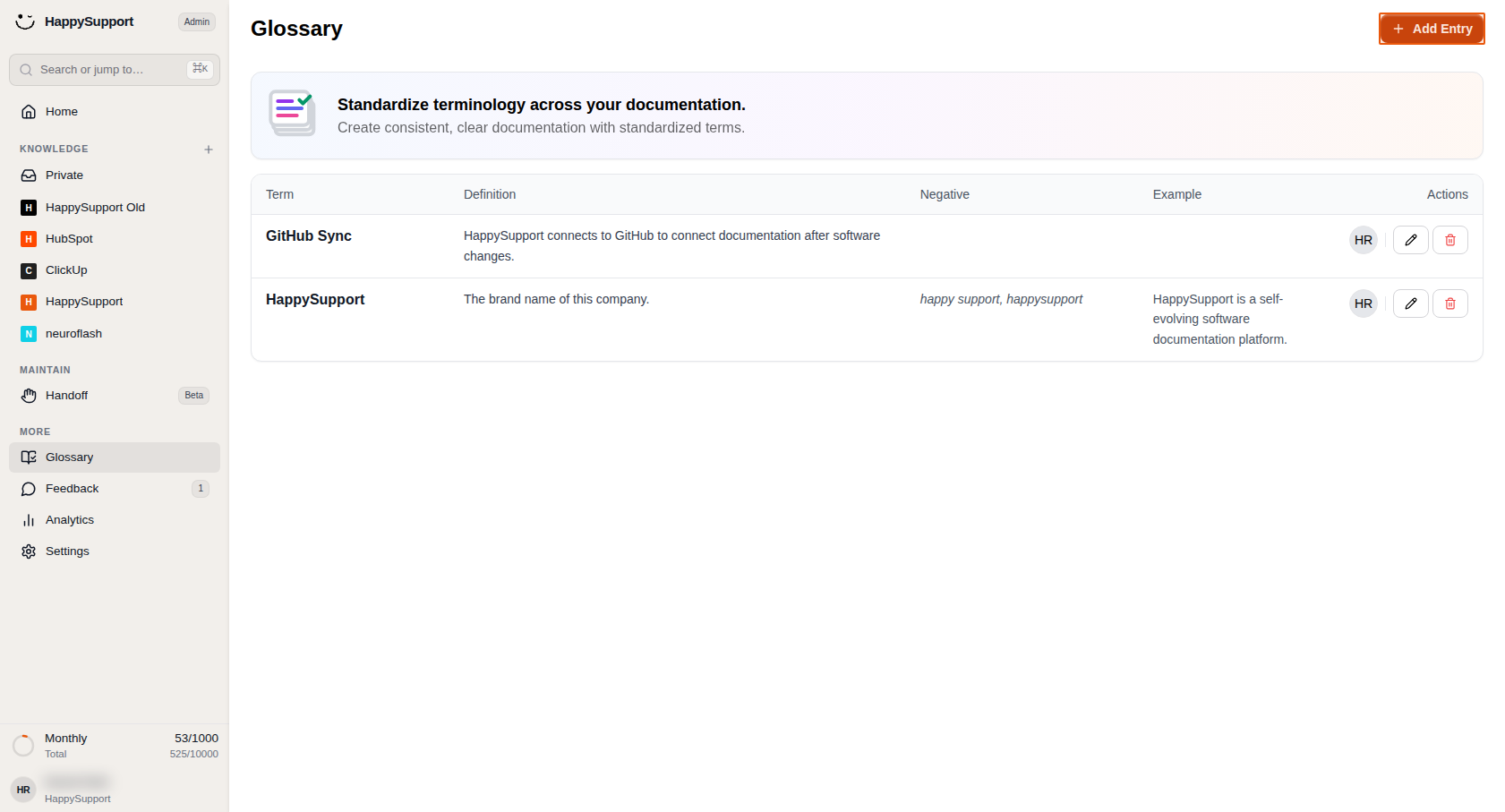This screenshot has width=1505, height=812.
Task: Open the neuroflash knowledge space
Action: 115,334
